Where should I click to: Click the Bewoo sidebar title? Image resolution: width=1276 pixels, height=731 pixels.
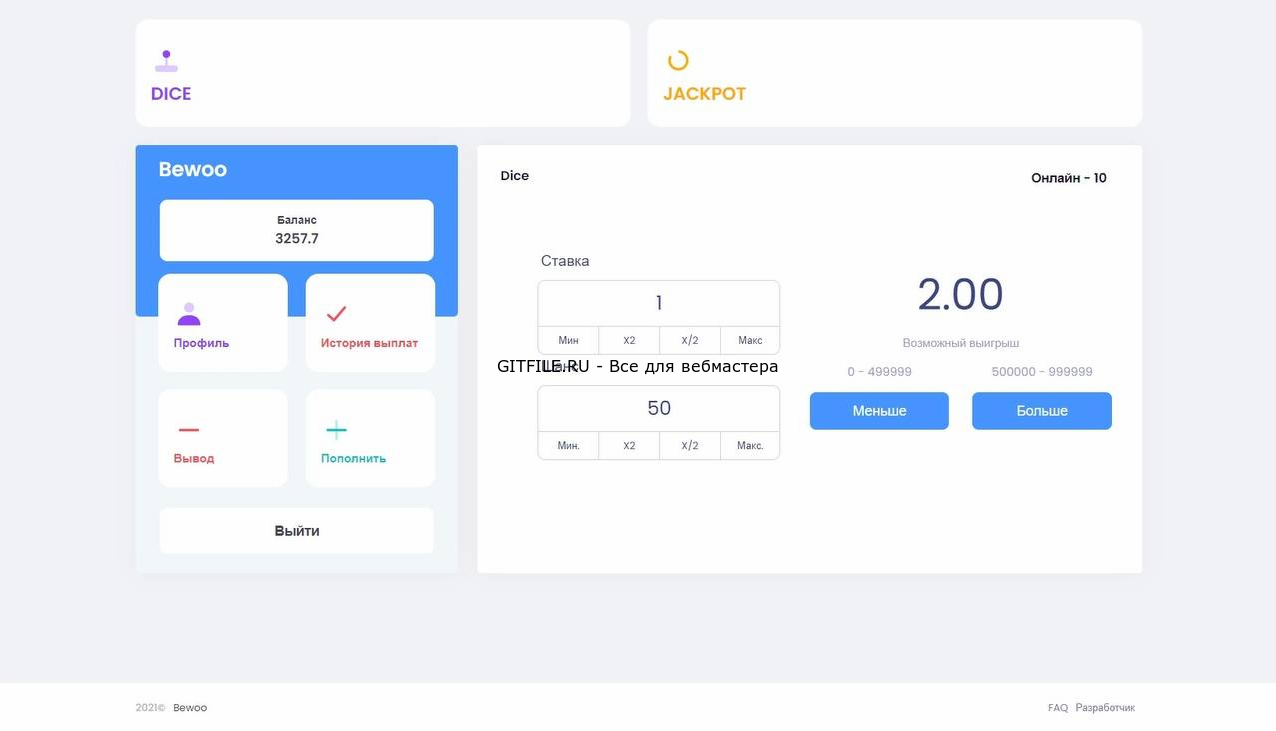193,169
